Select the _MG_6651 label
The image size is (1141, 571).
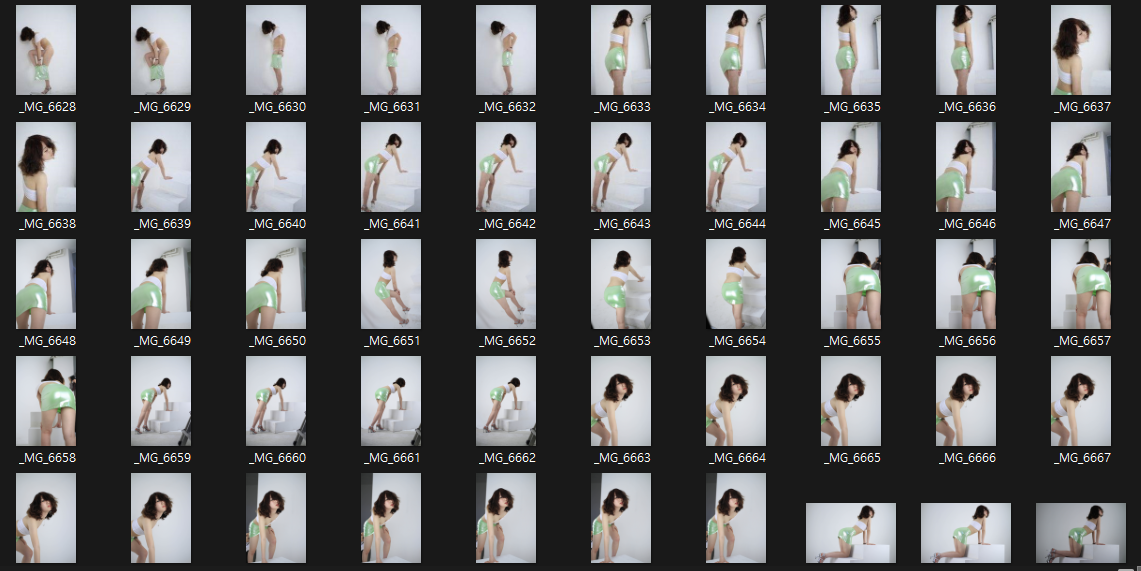[392, 341]
